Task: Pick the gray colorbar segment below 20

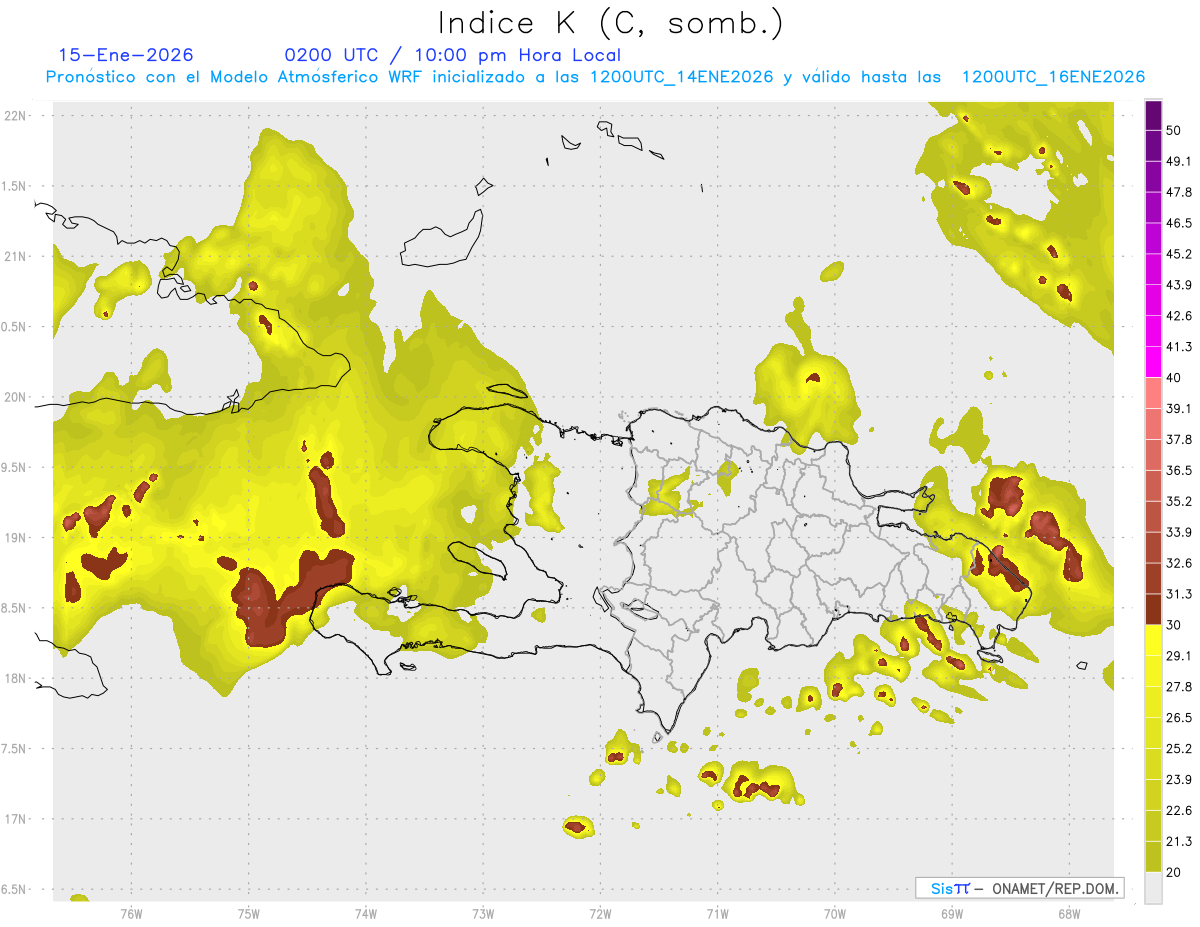Action: pos(1153,888)
